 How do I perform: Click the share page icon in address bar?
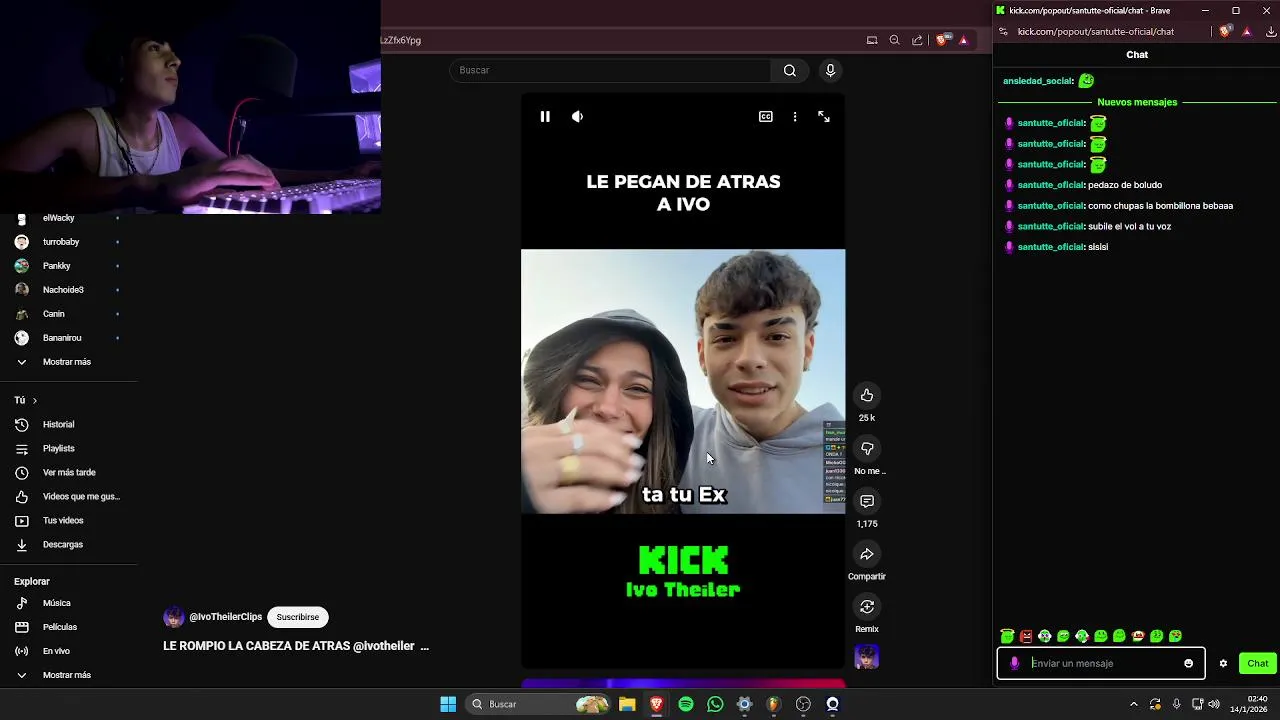(918, 40)
